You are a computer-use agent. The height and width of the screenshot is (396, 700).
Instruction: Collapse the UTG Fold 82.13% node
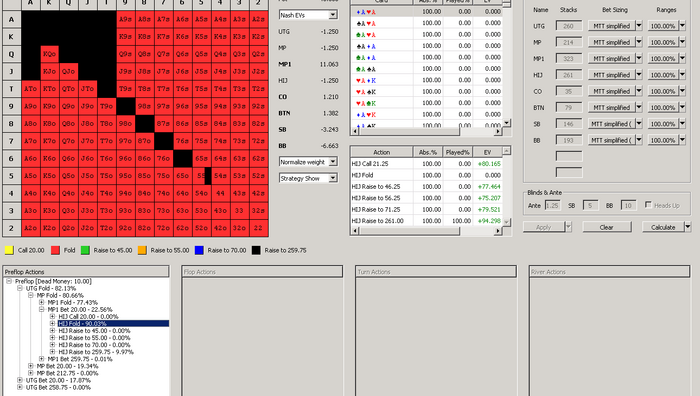(x=20, y=288)
